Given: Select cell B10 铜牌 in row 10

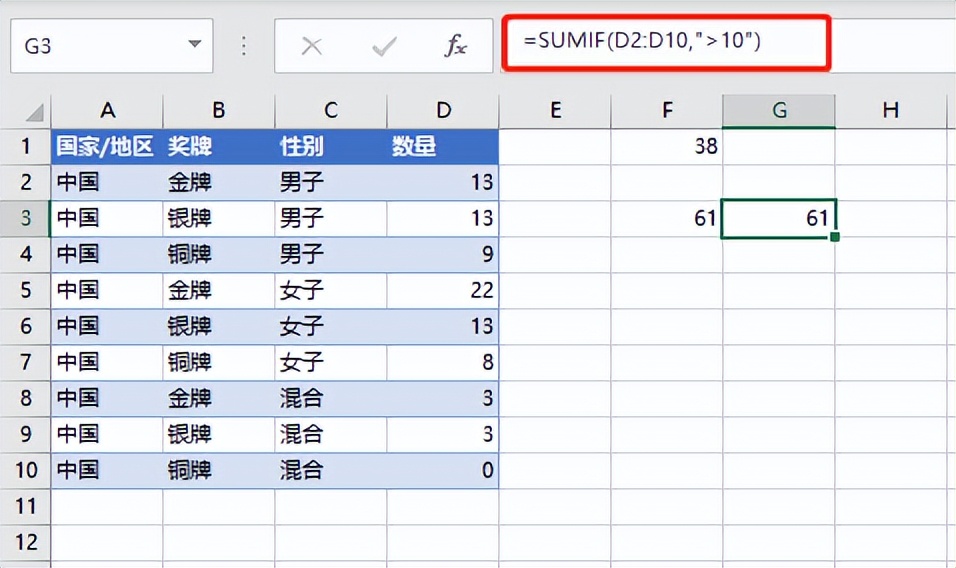Looking at the screenshot, I should pyautogui.click(x=219, y=470).
